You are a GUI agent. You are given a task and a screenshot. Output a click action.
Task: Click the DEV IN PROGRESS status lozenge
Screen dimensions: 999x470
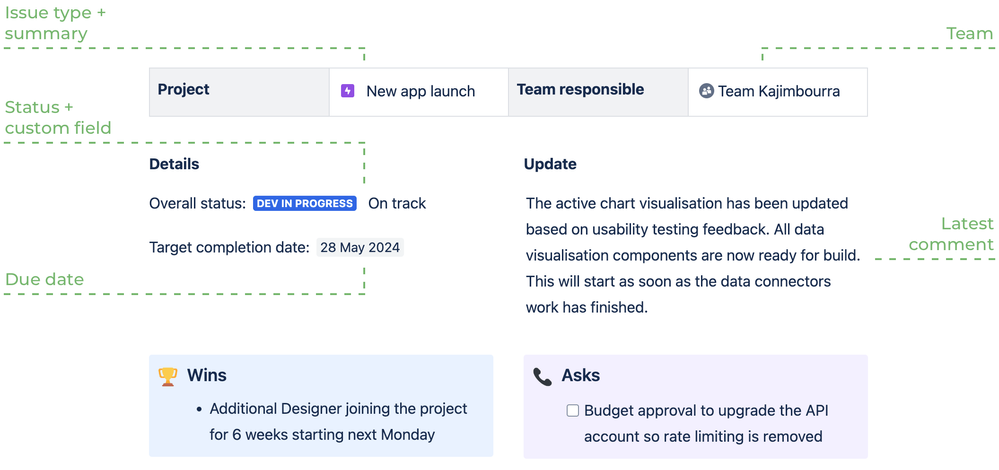pyautogui.click(x=305, y=203)
